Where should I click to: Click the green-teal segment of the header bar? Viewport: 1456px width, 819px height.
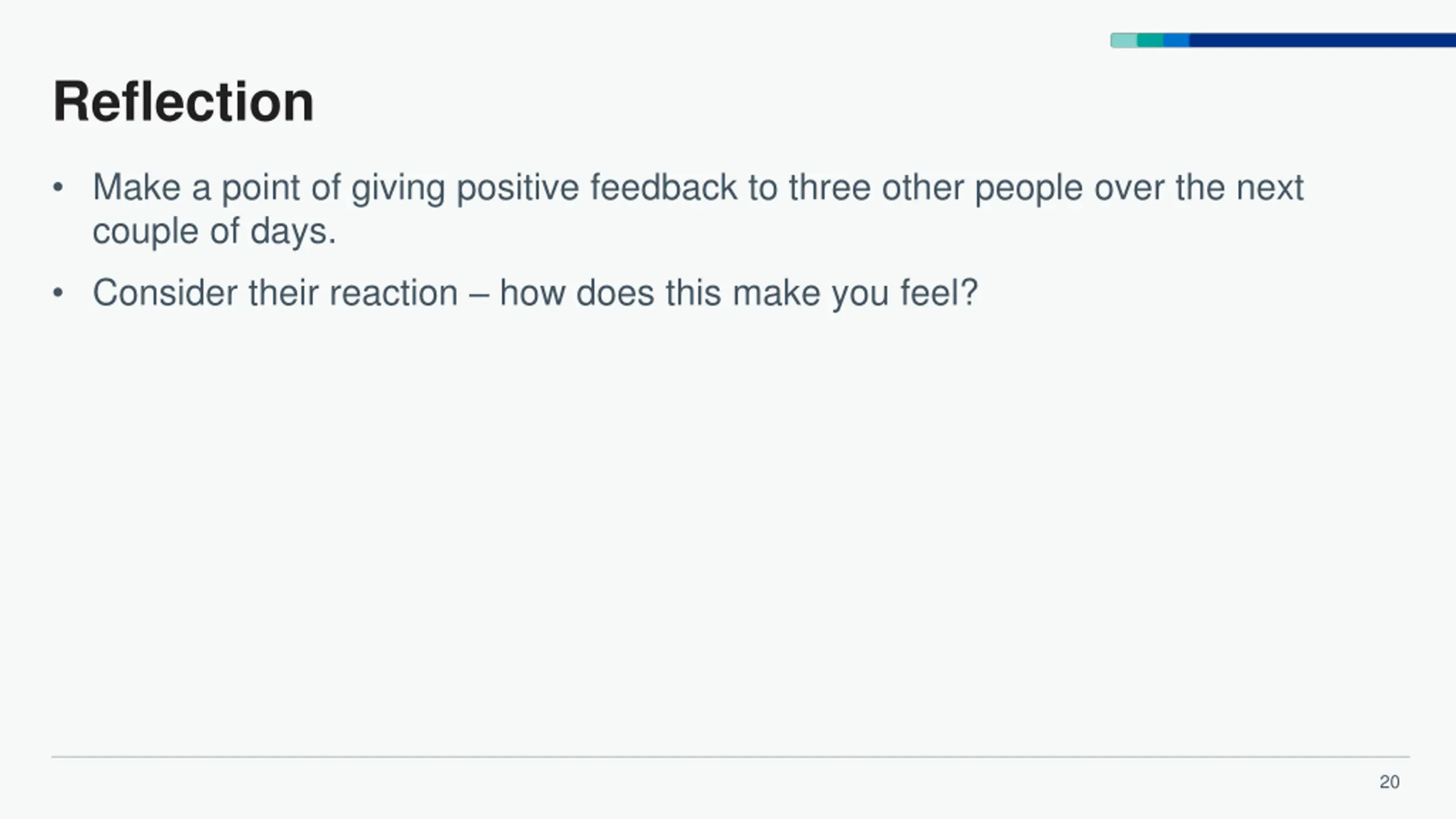[1150, 40]
